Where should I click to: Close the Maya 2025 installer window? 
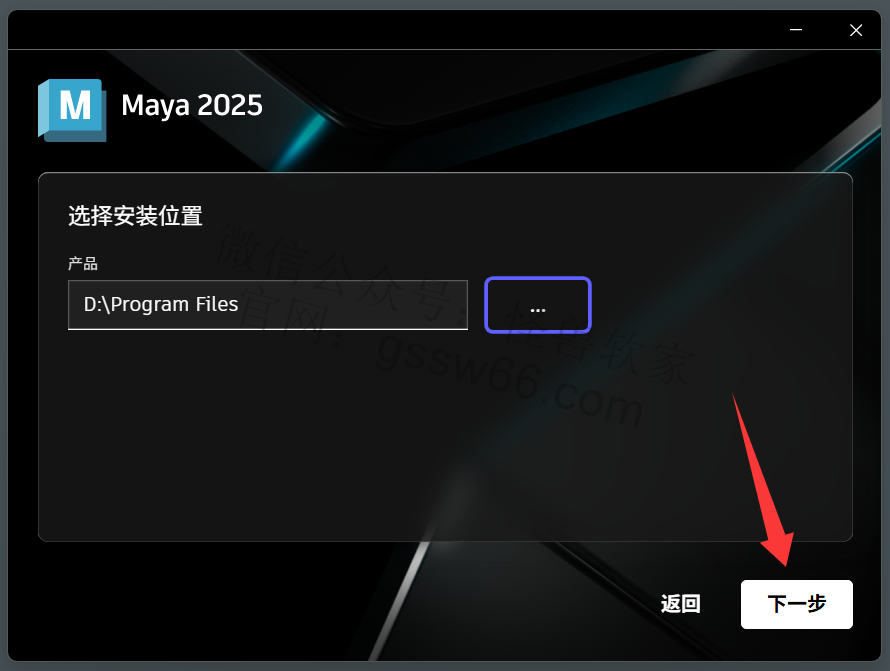point(855,30)
